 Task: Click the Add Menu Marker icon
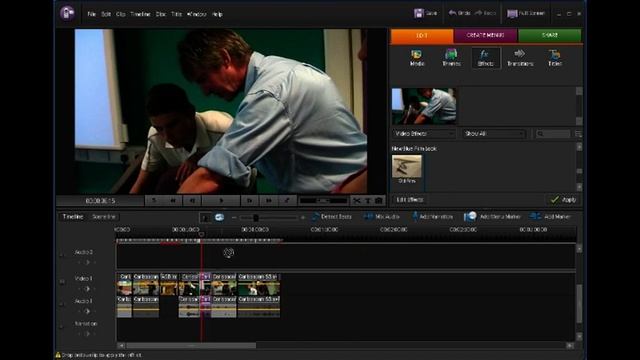(x=470, y=216)
